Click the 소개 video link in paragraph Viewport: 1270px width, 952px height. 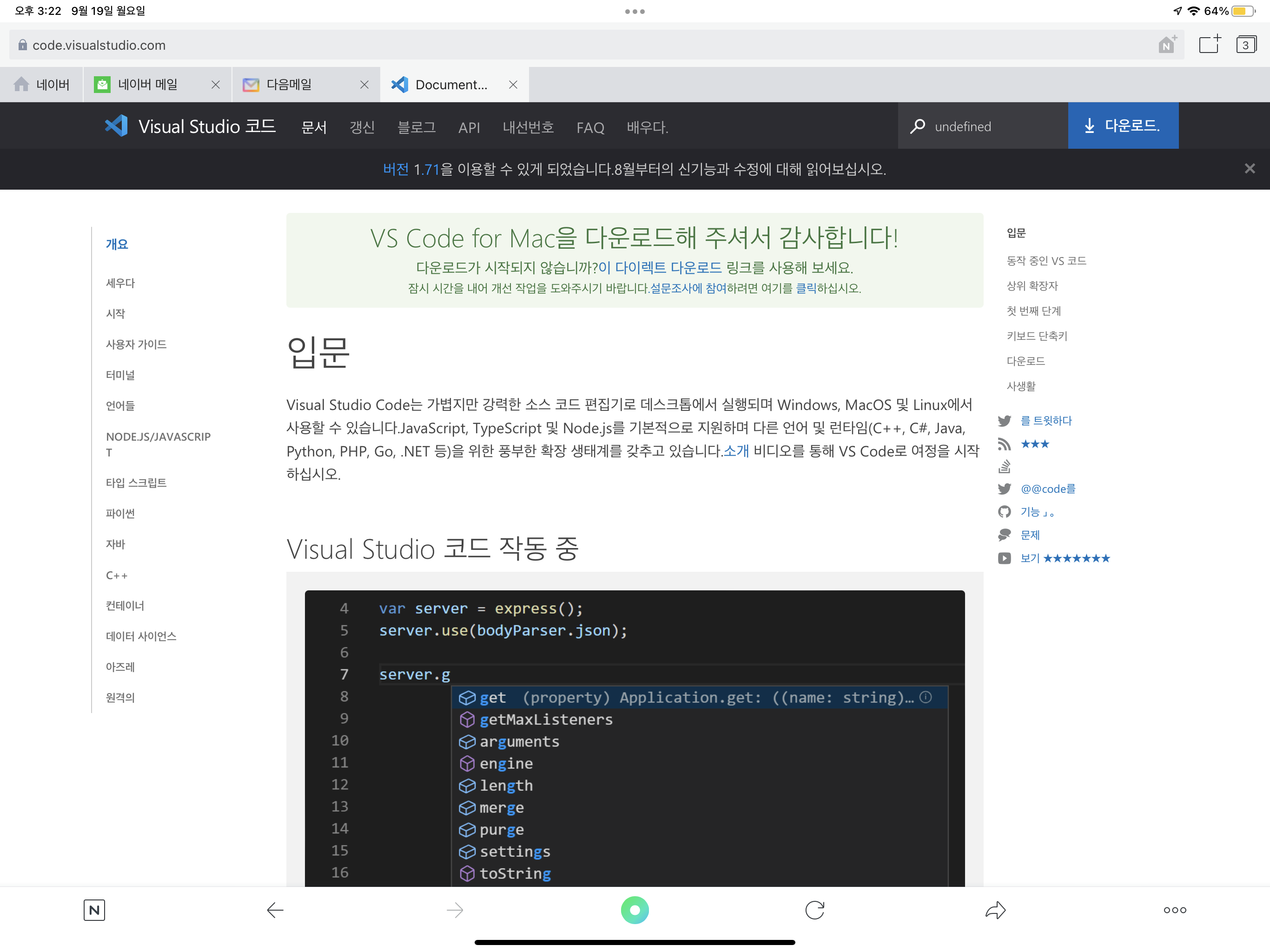pyautogui.click(x=736, y=451)
